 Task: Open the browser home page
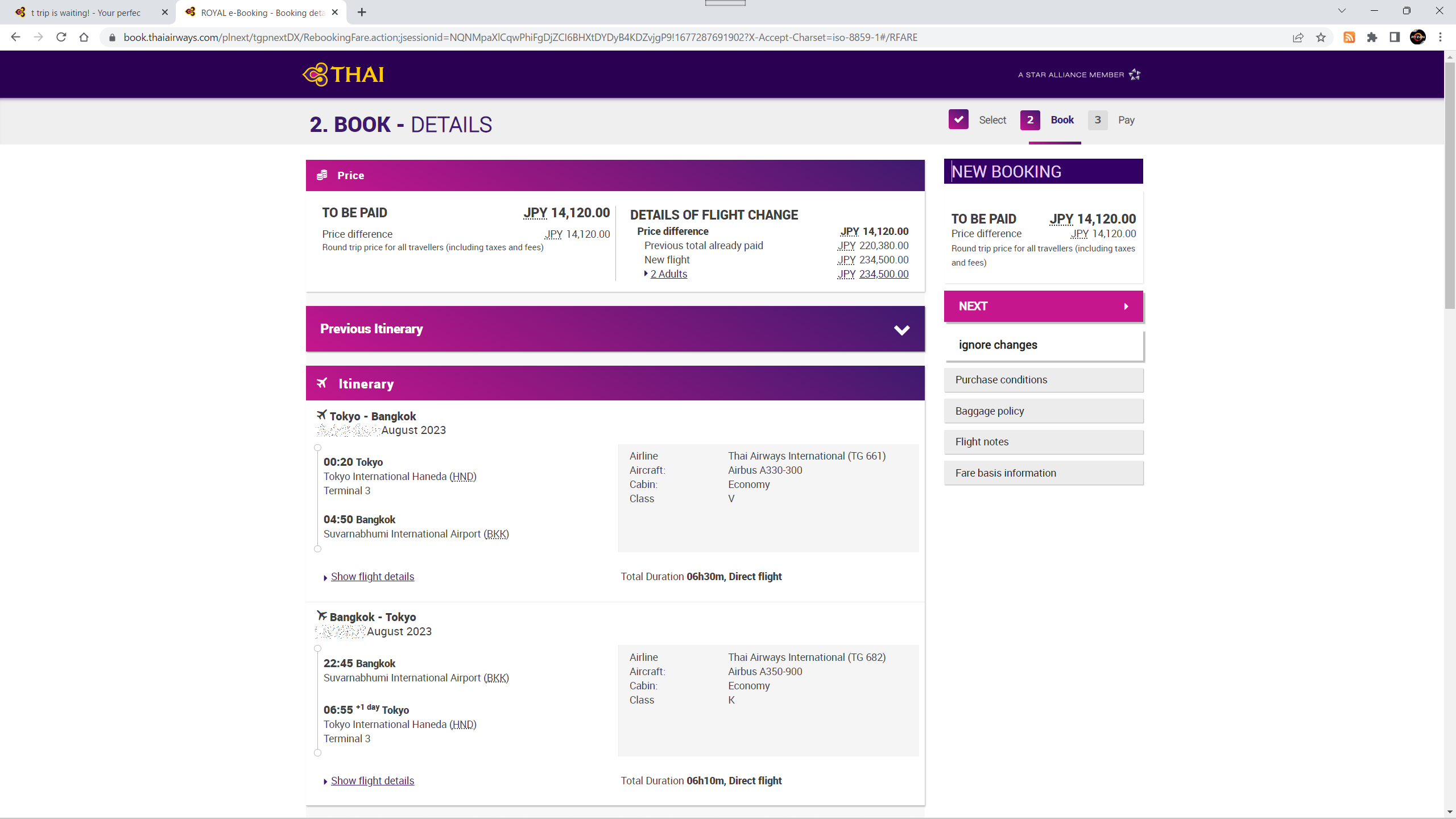click(84, 38)
